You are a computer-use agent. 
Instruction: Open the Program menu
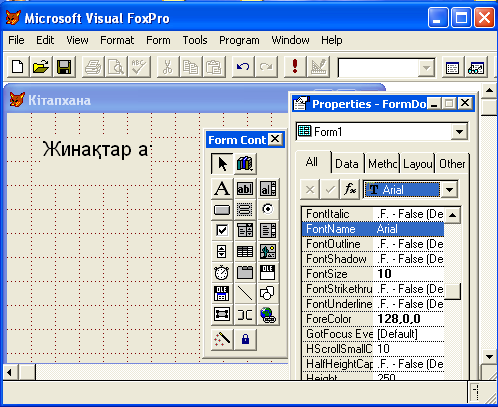pos(239,40)
